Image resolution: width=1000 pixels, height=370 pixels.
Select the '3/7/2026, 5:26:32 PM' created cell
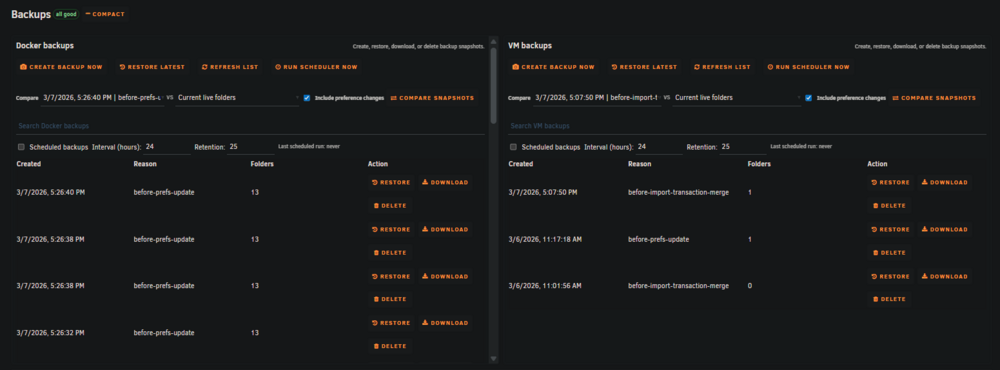tap(50, 333)
